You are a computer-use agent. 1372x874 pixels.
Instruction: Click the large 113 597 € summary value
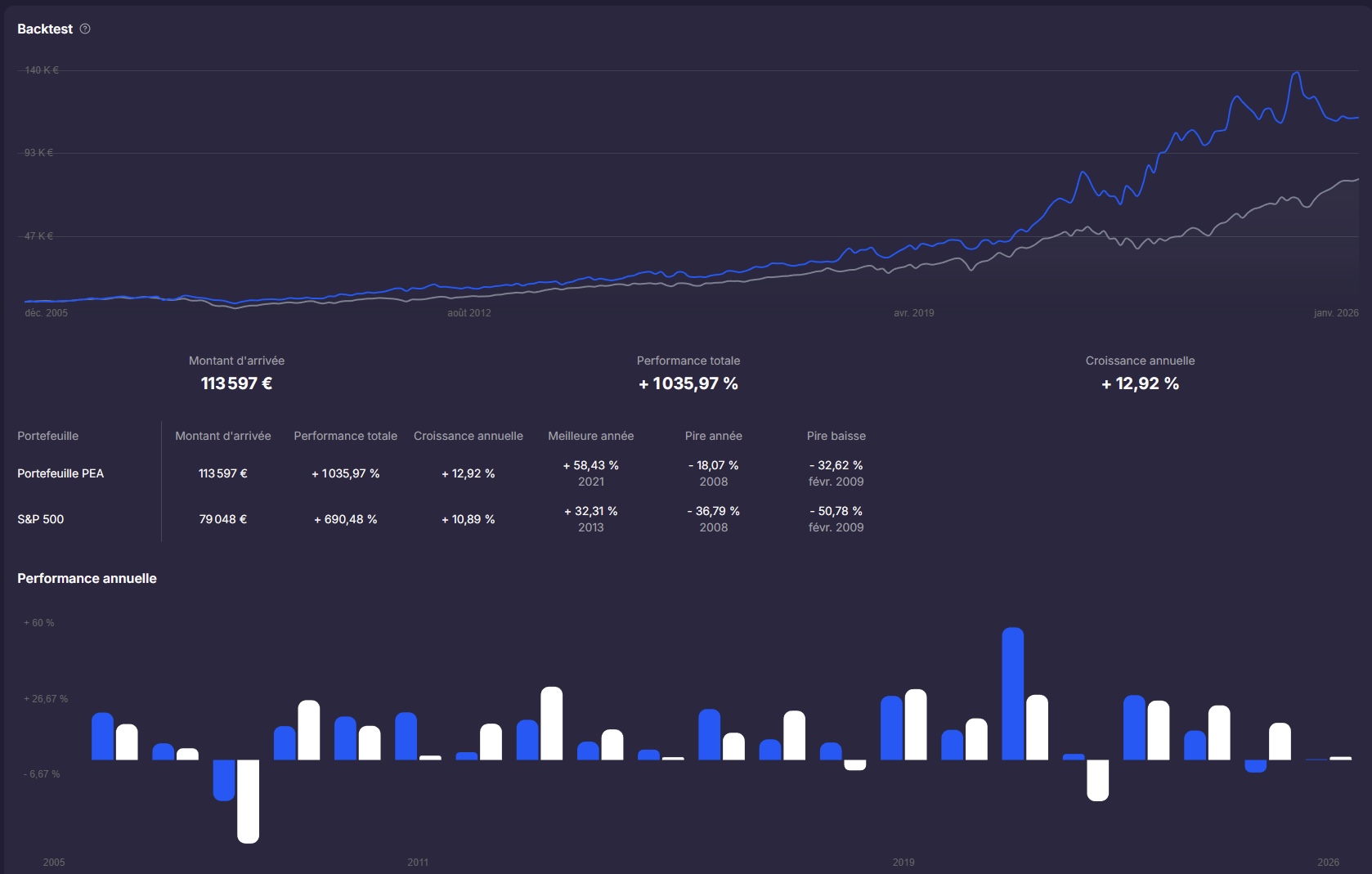point(236,383)
